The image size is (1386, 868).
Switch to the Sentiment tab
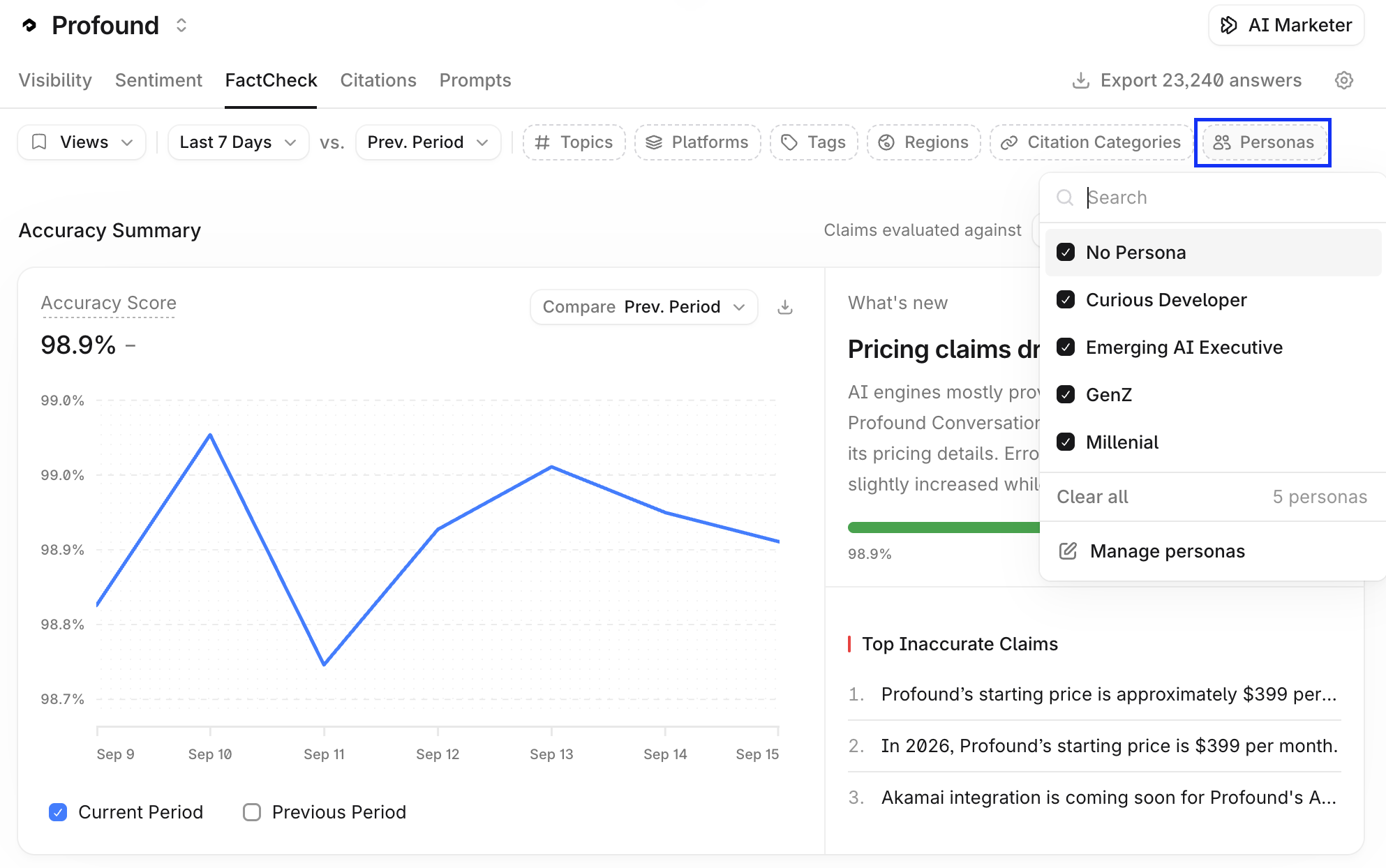pos(158,80)
